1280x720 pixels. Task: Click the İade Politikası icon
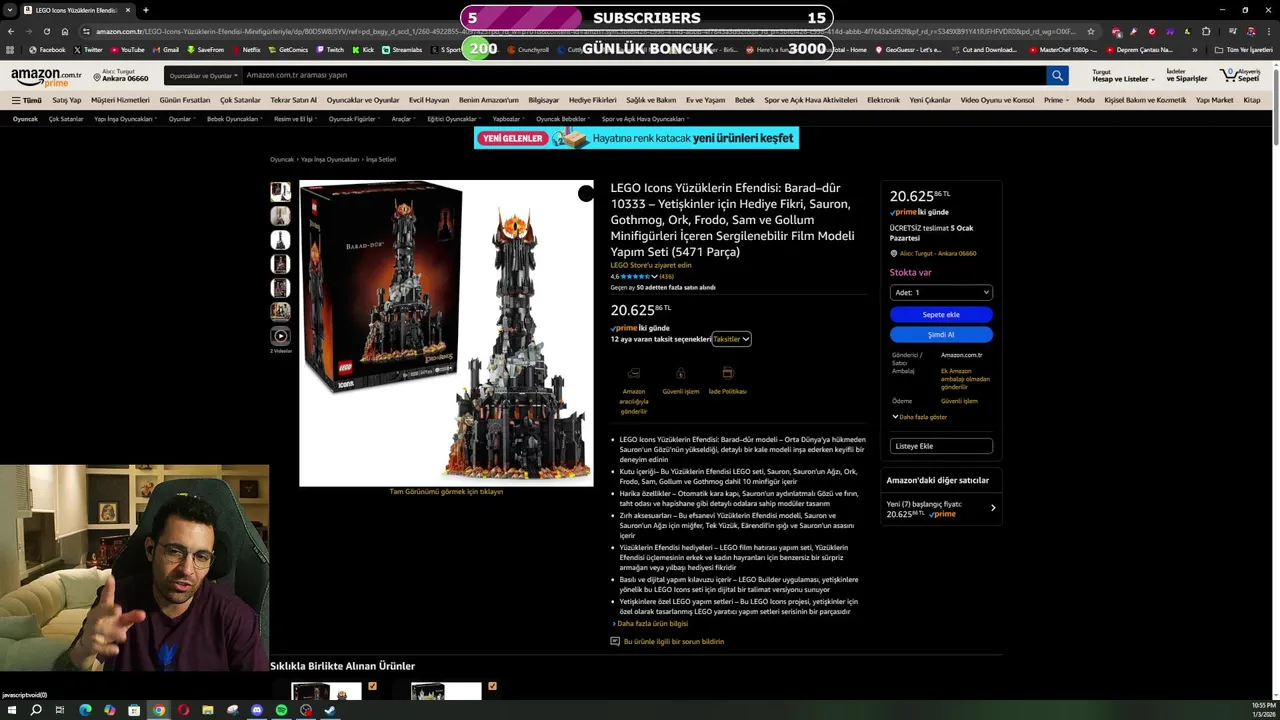[727, 373]
